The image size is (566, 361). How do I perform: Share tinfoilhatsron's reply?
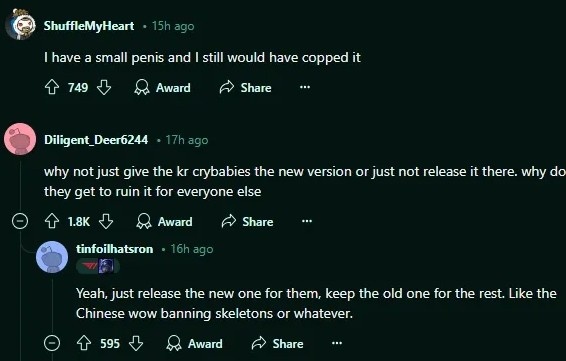pyautogui.click(x=277, y=344)
